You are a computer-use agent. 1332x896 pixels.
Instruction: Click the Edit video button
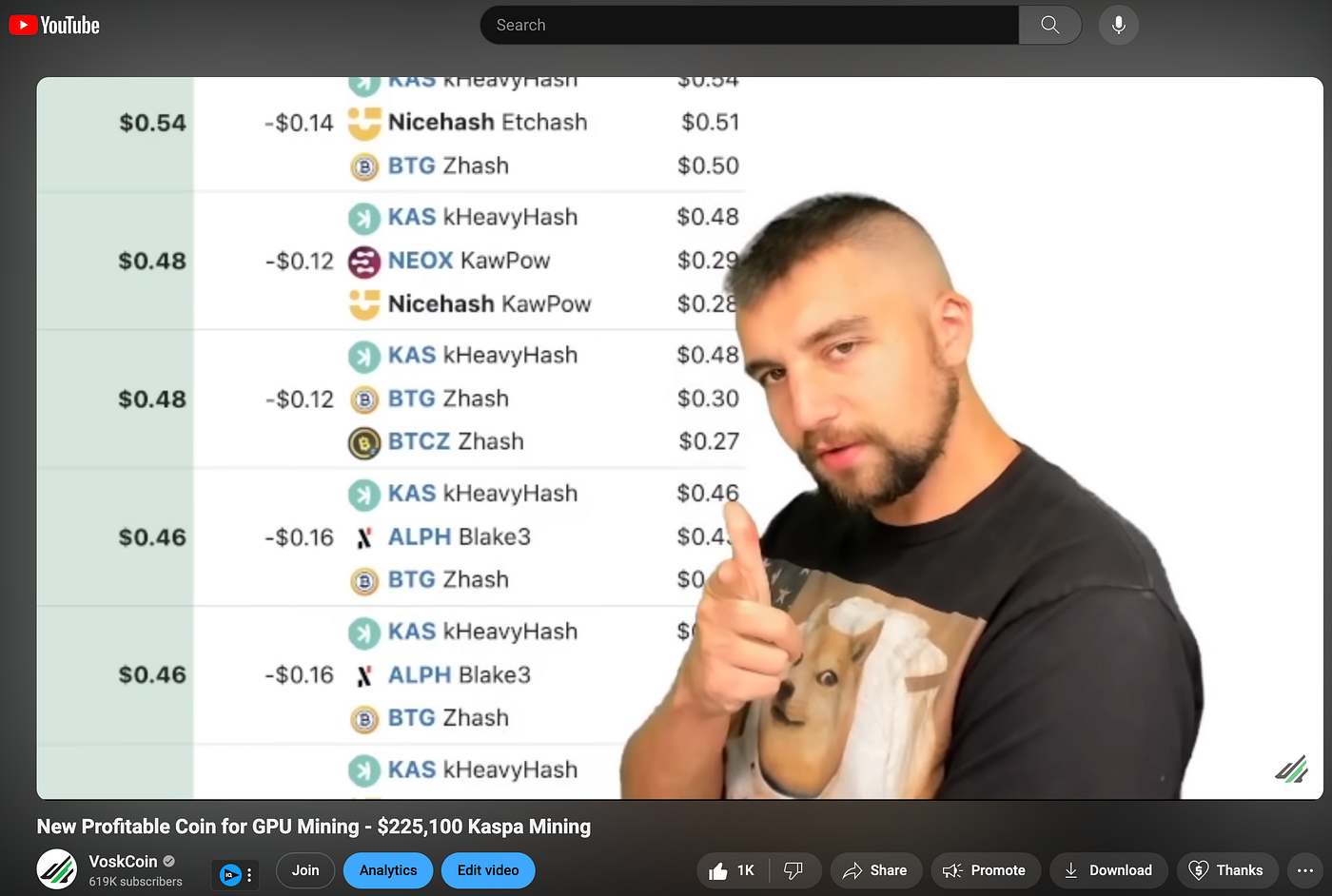click(x=488, y=870)
